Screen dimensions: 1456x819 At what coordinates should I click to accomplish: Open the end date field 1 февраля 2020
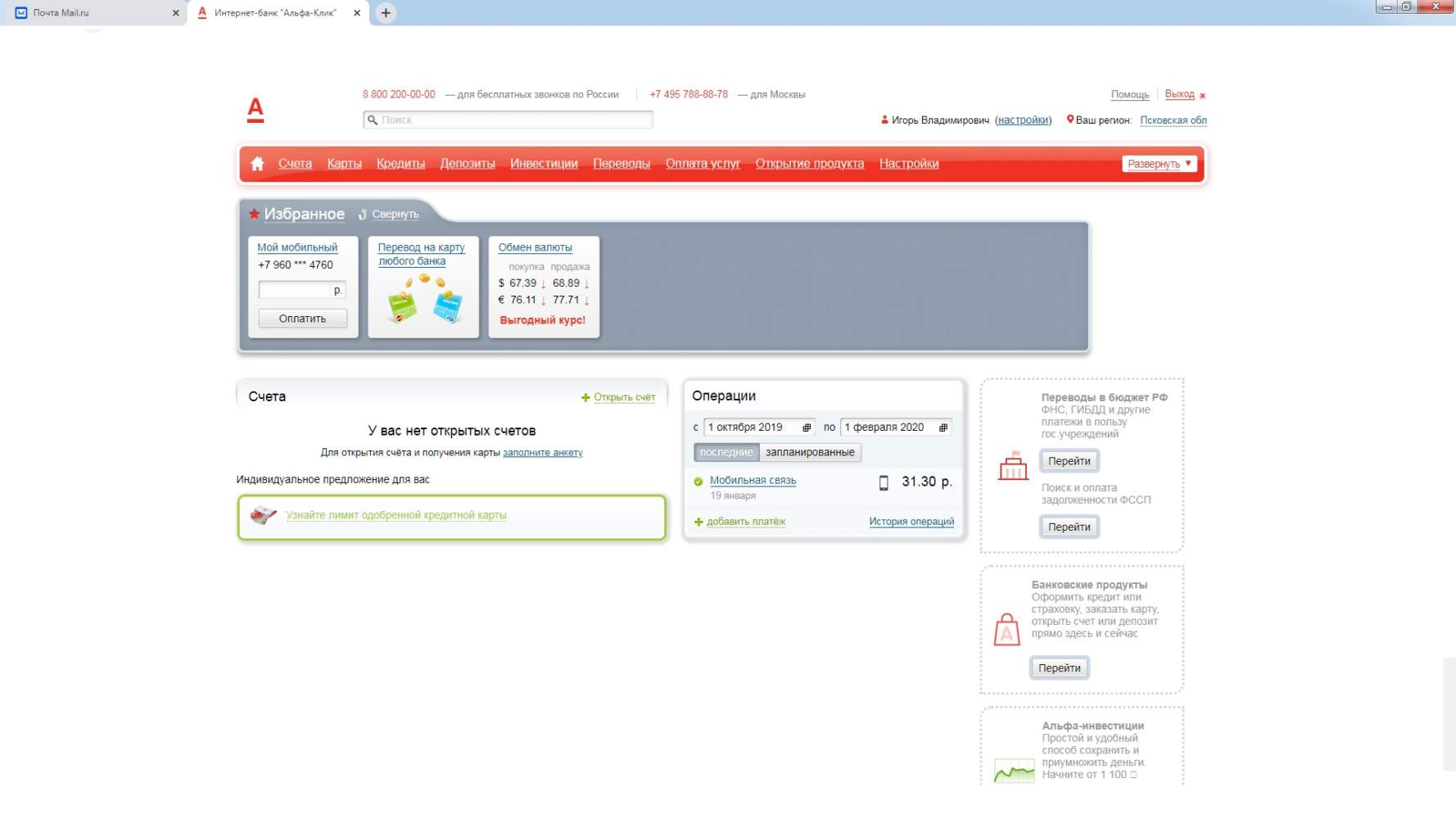coord(896,428)
